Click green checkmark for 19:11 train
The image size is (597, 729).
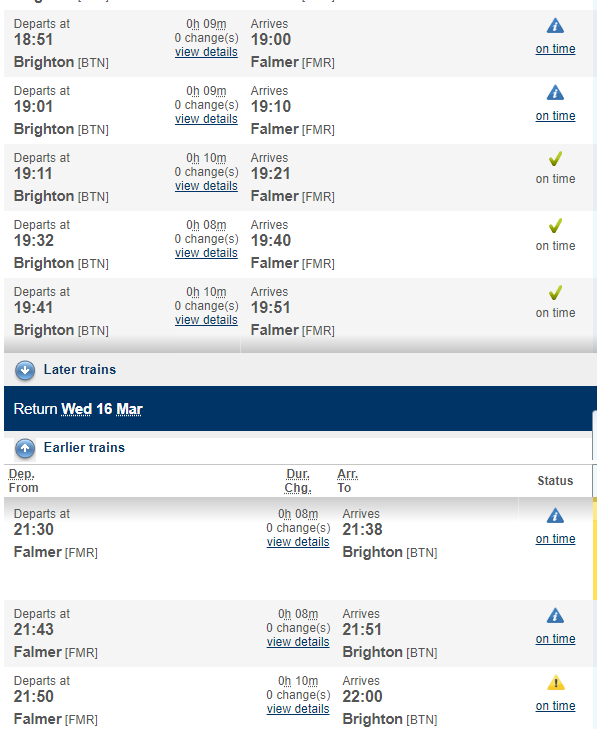(x=555, y=159)
